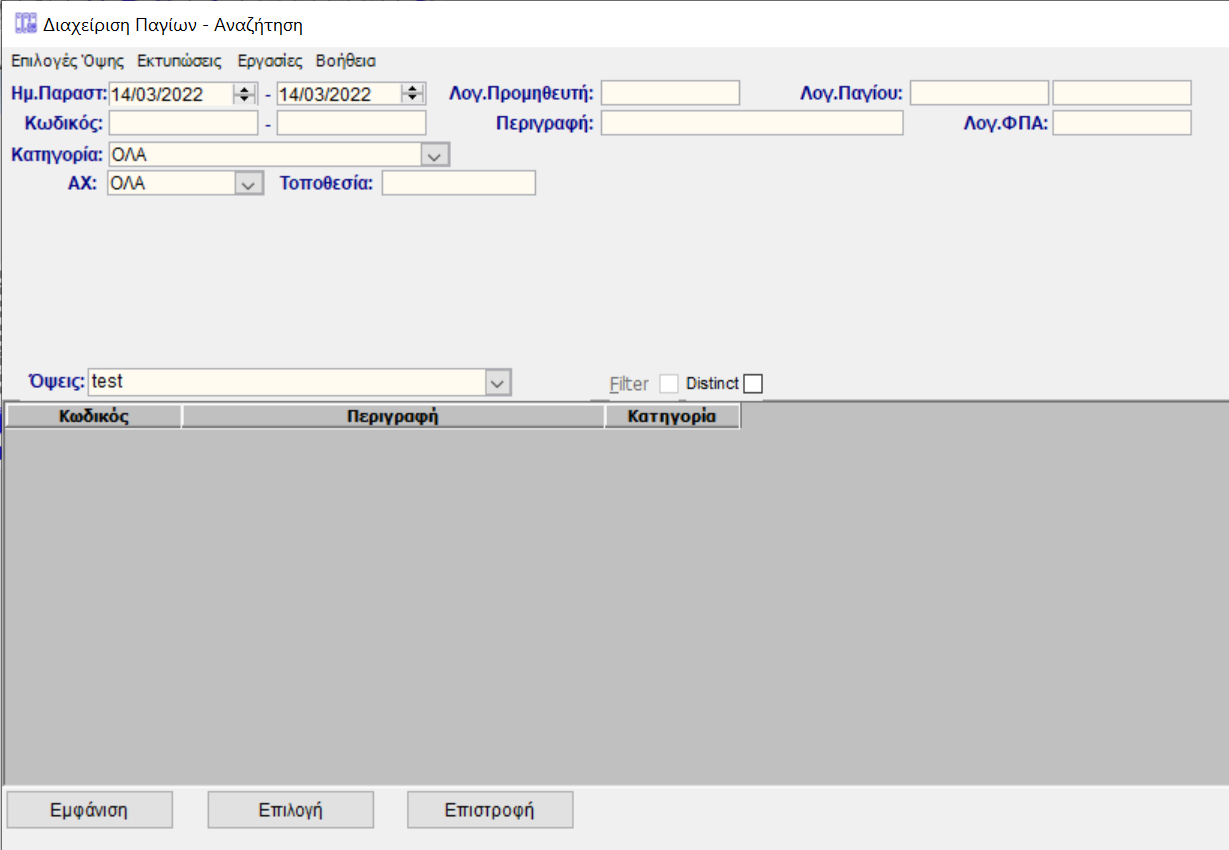
Task: Open the ΑΧ dropdown list
Action: pos(247,184)
